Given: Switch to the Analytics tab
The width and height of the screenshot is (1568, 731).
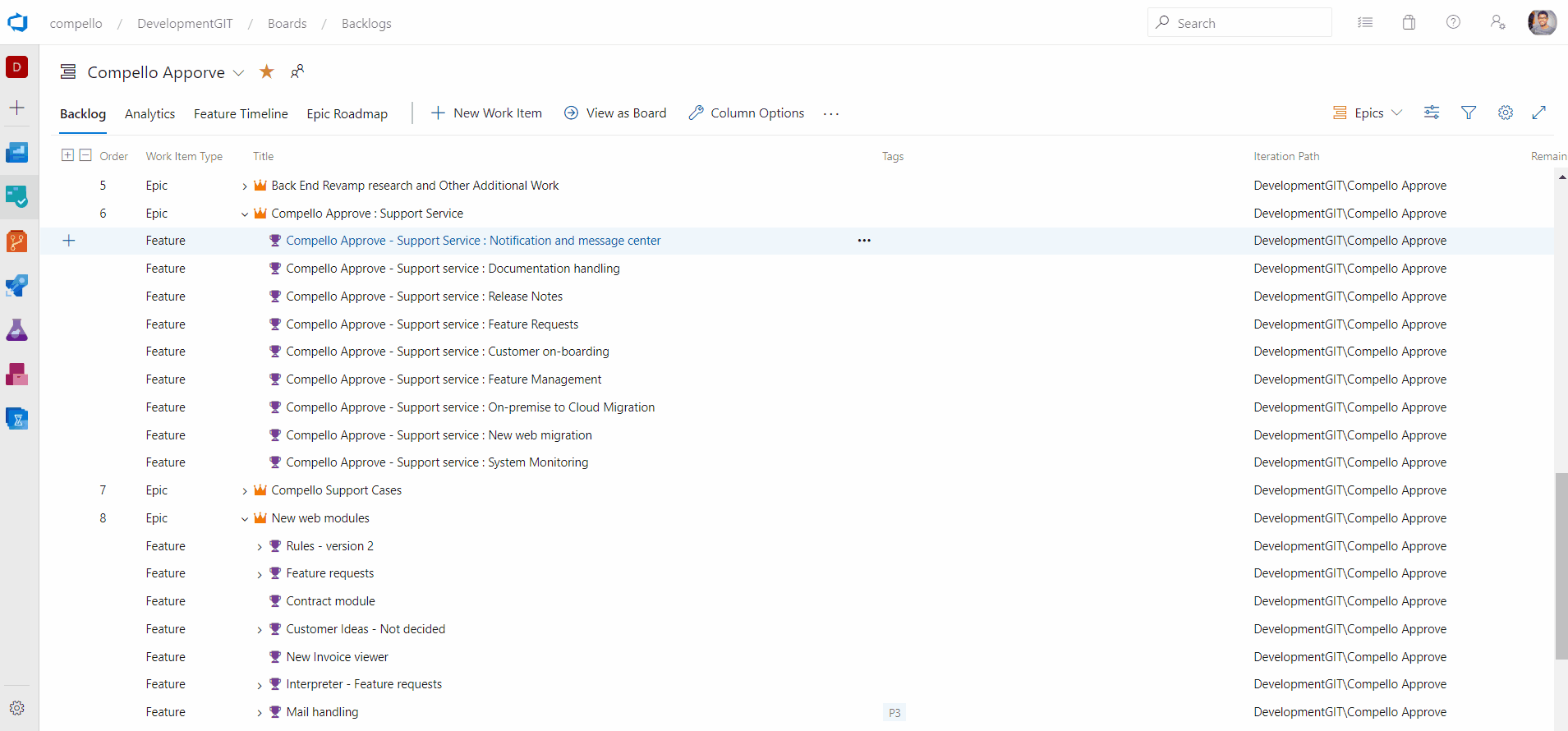Looking at the screenshot, I should 149,113.
